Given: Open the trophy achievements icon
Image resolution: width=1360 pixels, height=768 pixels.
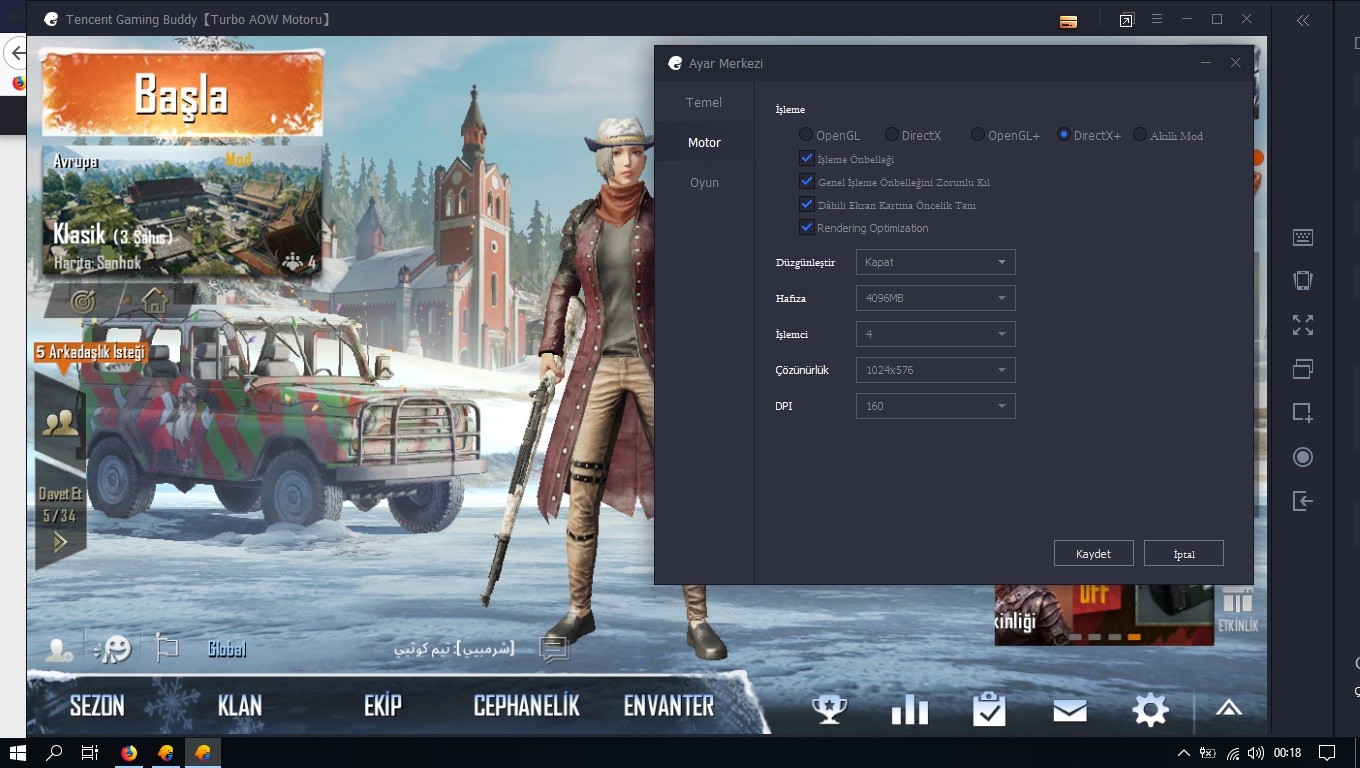Looking at the screenshot, I should pos(829,709).
